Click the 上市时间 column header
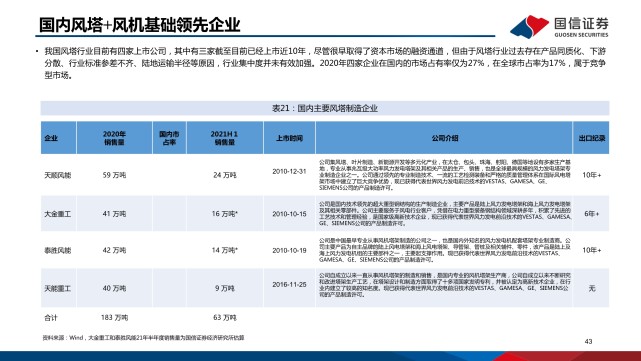 pos(289,138)
